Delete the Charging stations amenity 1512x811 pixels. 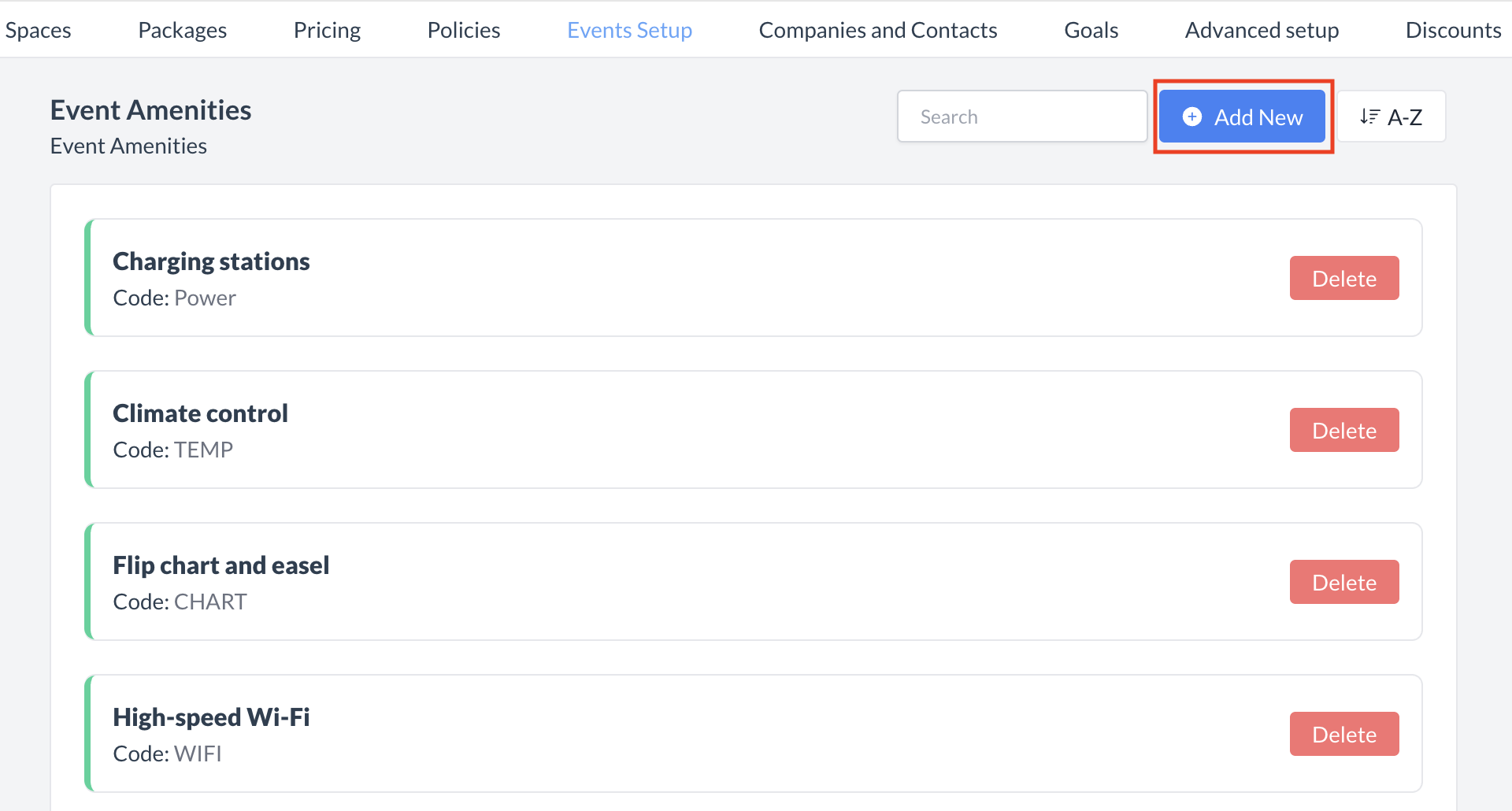(x=1343, y=278)
